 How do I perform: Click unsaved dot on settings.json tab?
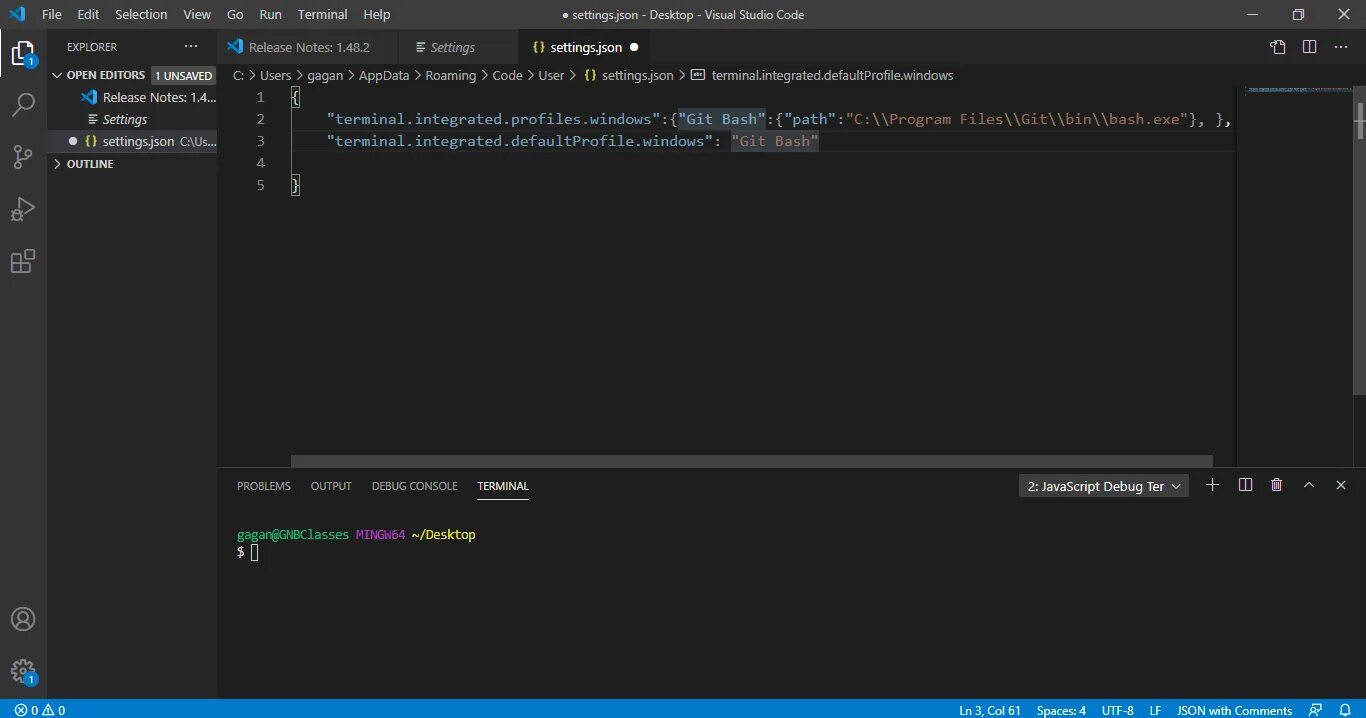point(634,47)
